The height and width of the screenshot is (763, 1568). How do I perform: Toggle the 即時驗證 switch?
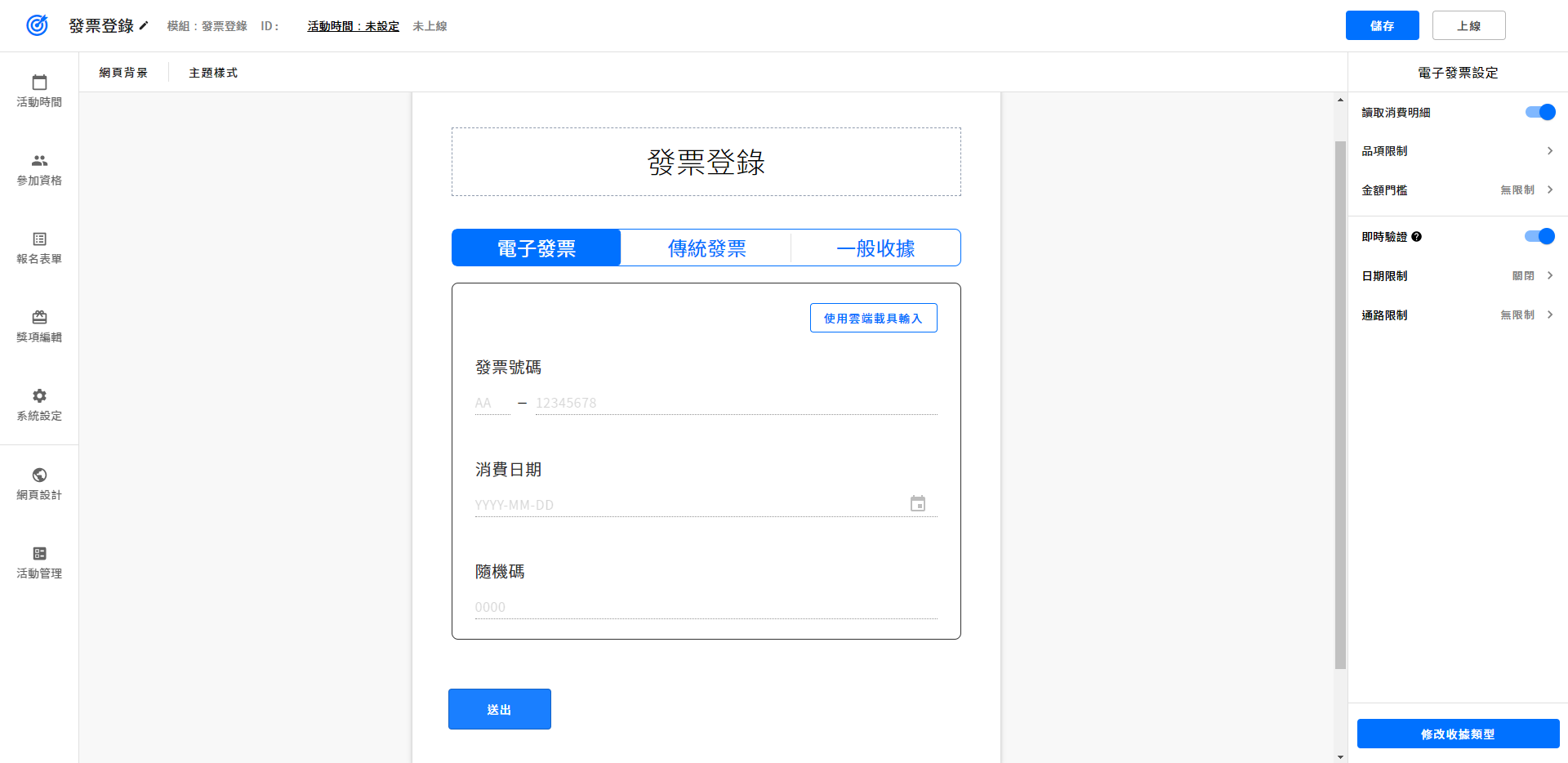pyautogui.click(x=1540, y=237)
